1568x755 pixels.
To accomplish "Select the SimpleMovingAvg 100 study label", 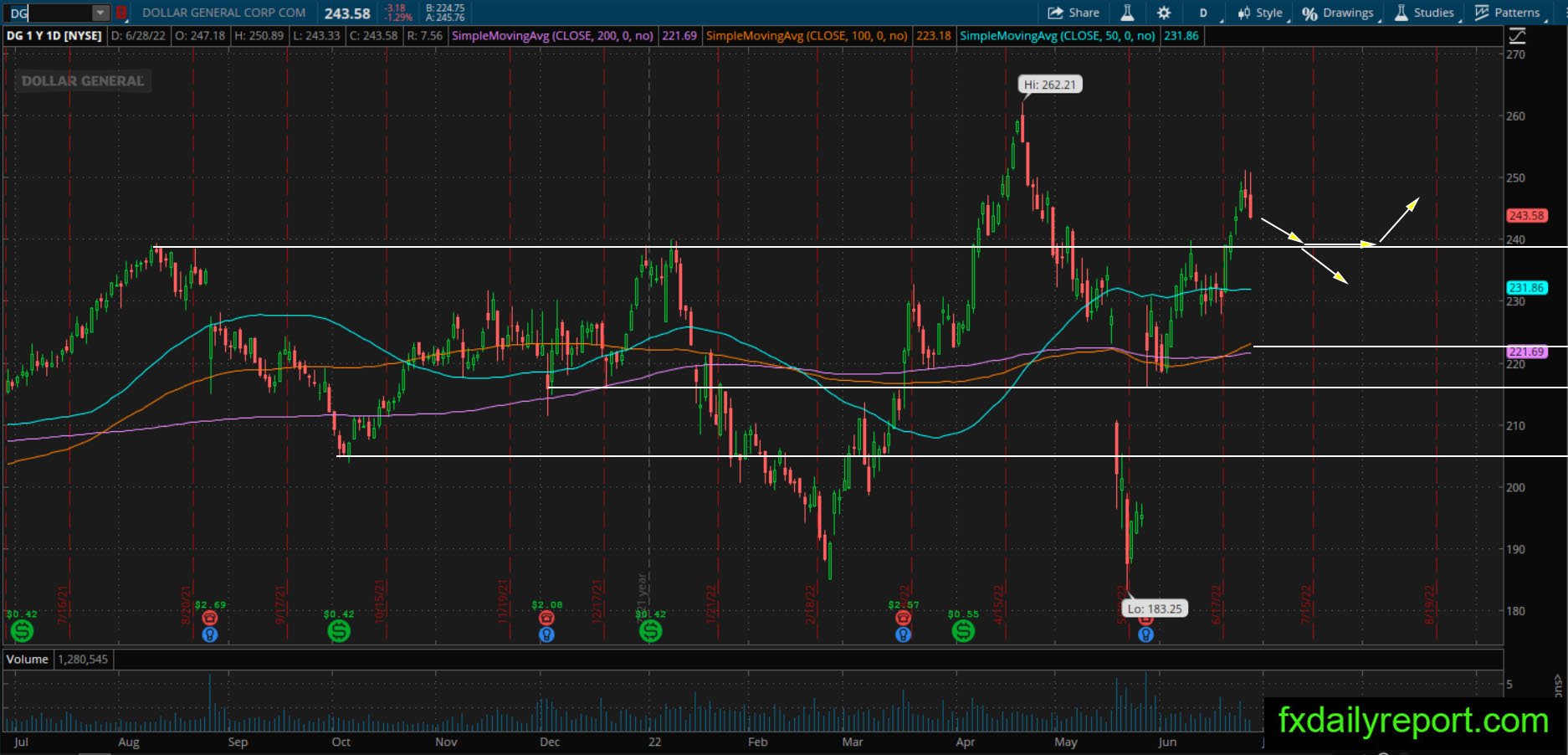I will pyautogui.click(x=807, y=36).
